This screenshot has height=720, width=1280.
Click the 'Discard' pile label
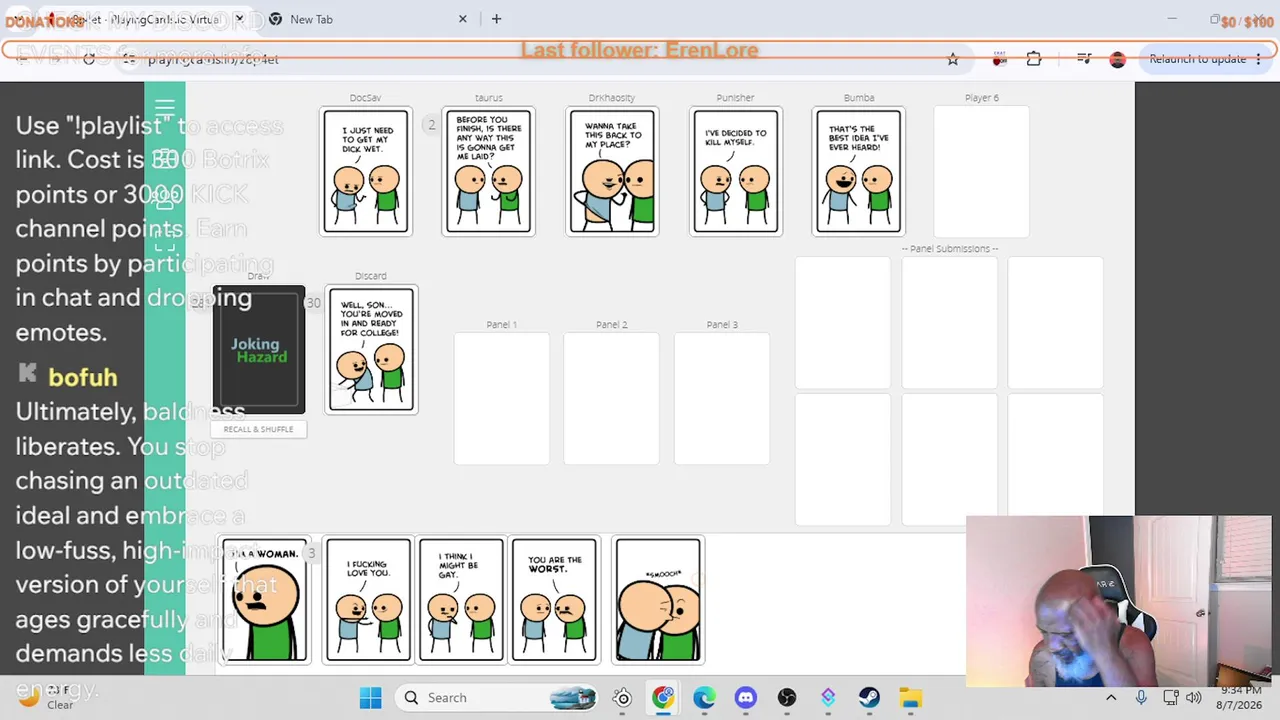370,276
